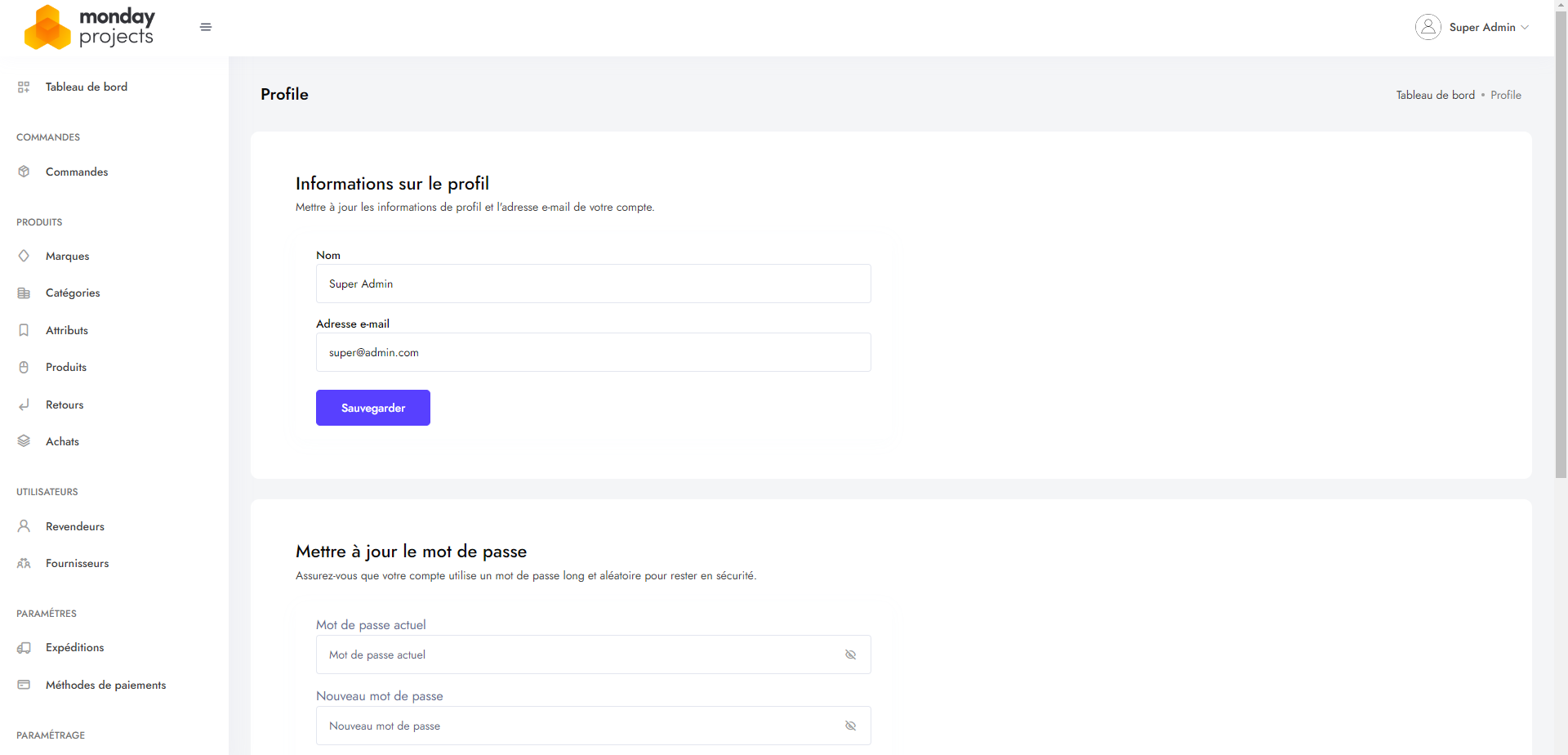Go to the Catégories menu entry
This screenshot has height=755, width=1568.
73,293
